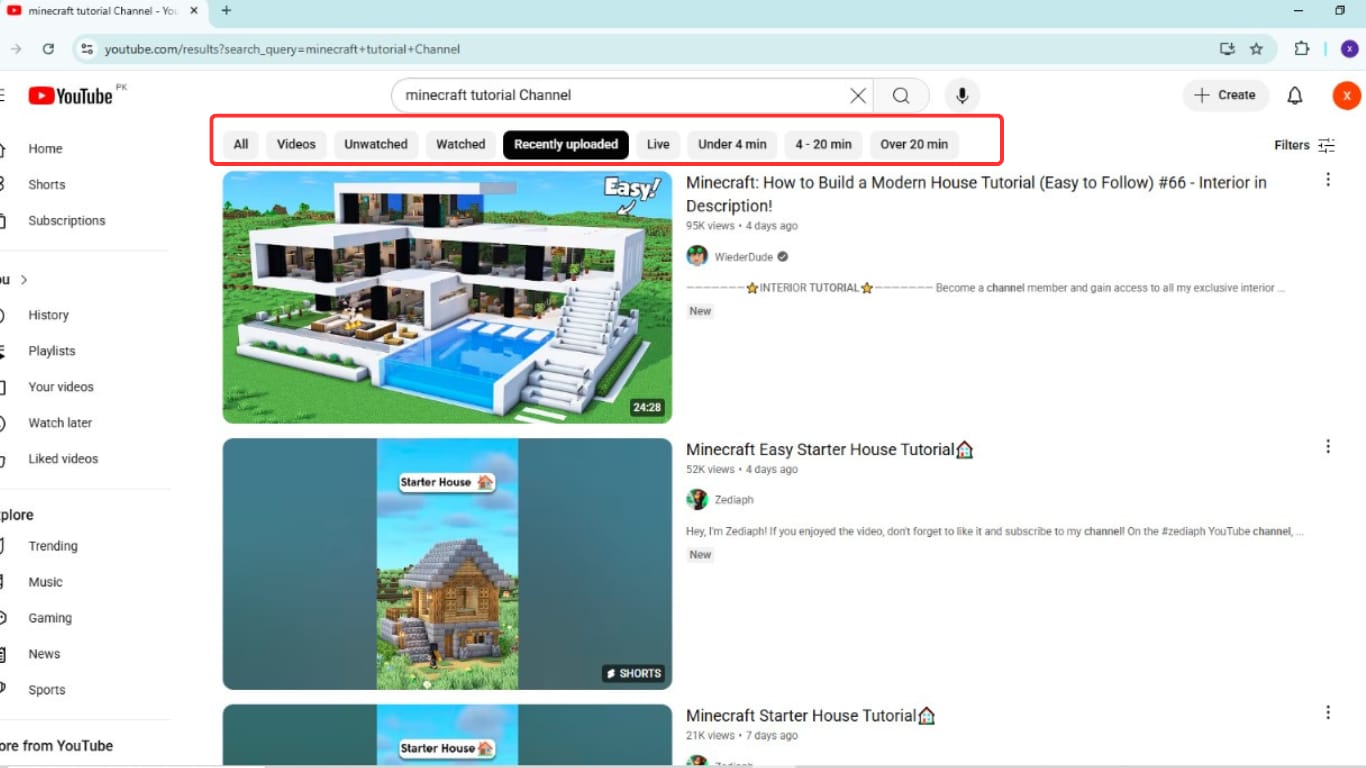The image size is (1366, 768).
Task: Open the Filters button
Action: pos(1305,145)
